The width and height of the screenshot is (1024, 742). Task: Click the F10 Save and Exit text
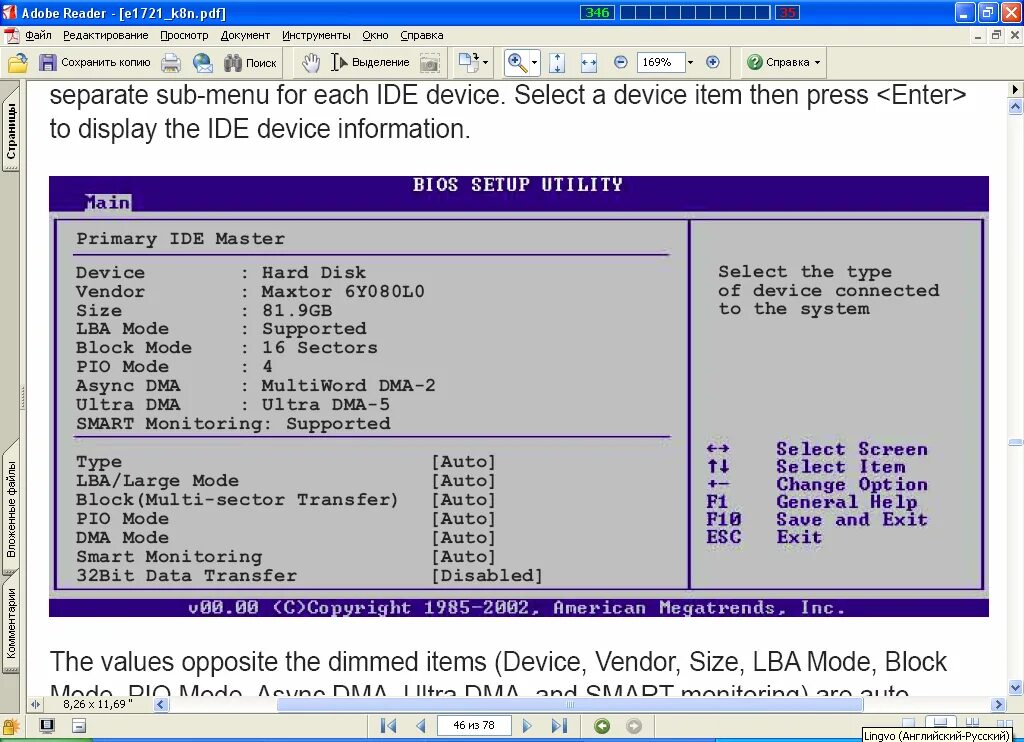click(817, 520)
